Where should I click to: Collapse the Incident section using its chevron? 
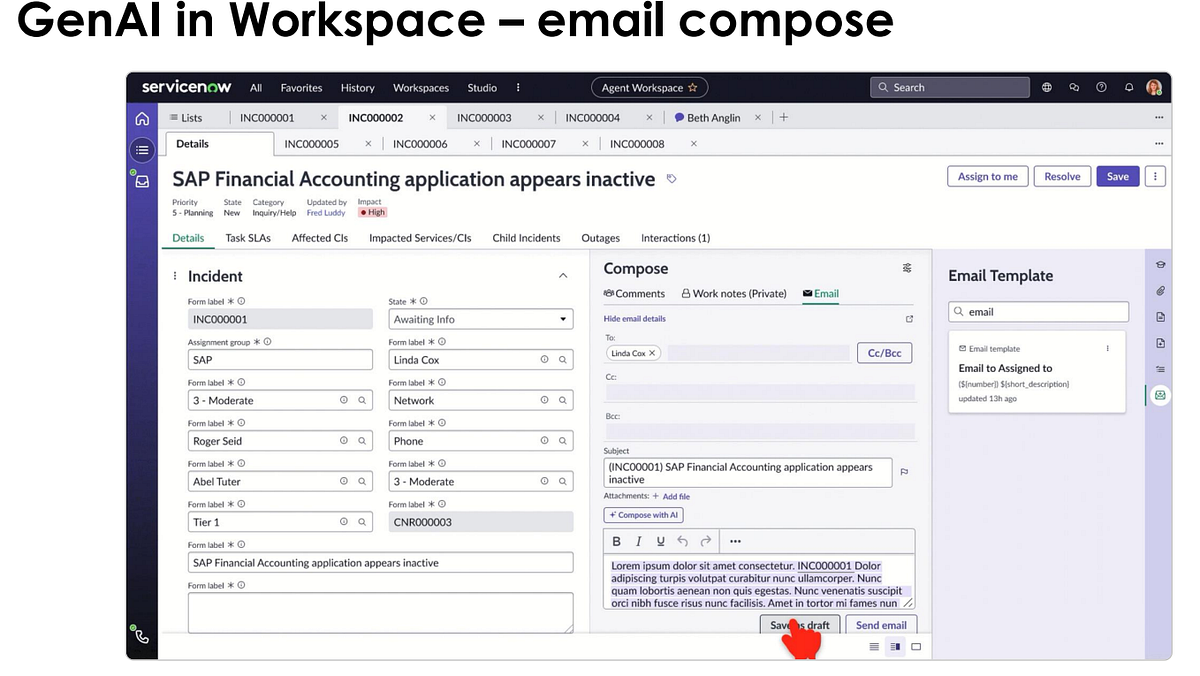tap(563, 276)
